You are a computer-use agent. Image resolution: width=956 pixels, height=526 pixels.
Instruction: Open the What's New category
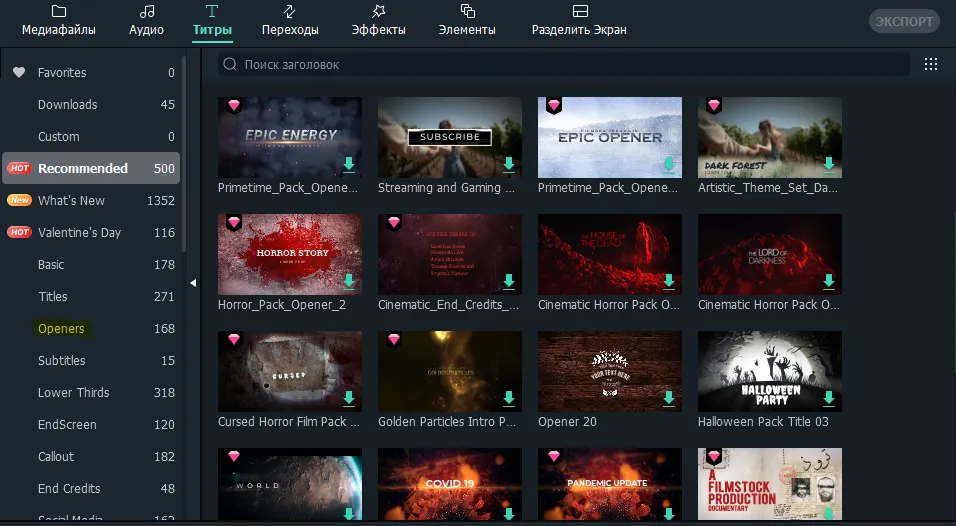click(x=91, y=201)
